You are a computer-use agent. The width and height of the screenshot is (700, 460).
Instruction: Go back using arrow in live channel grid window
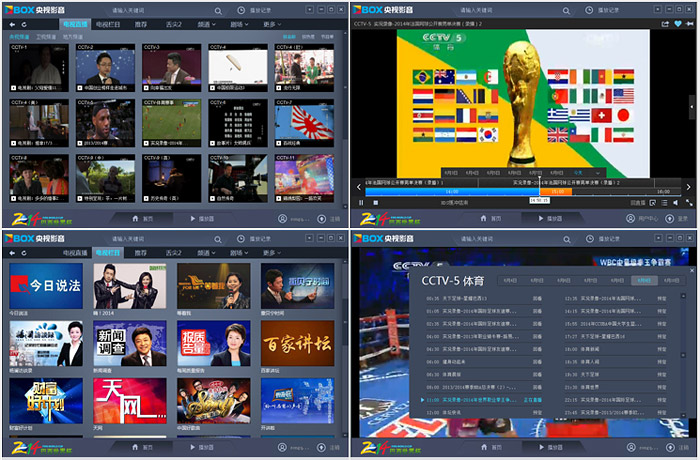click(12, 25)
